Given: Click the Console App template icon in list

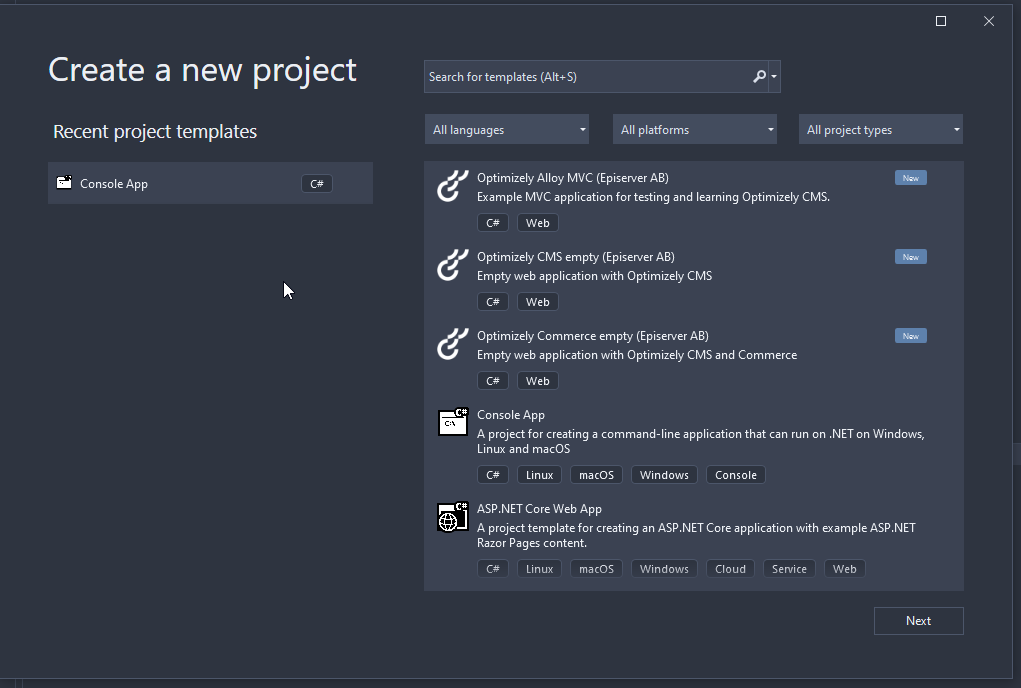Looking at the screenshot, I should (453, 423).
